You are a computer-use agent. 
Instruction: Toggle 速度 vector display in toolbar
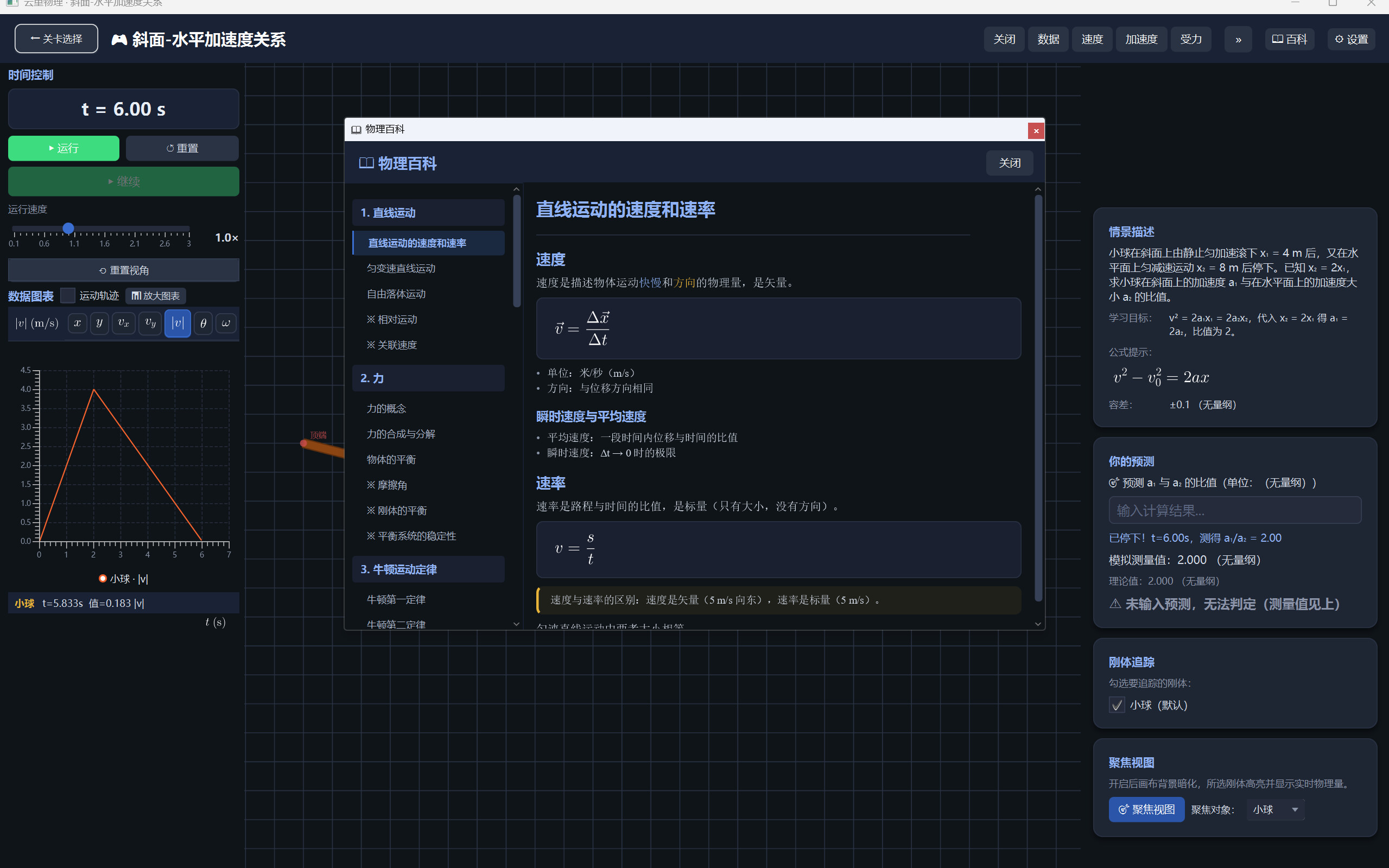[1092, 39]
